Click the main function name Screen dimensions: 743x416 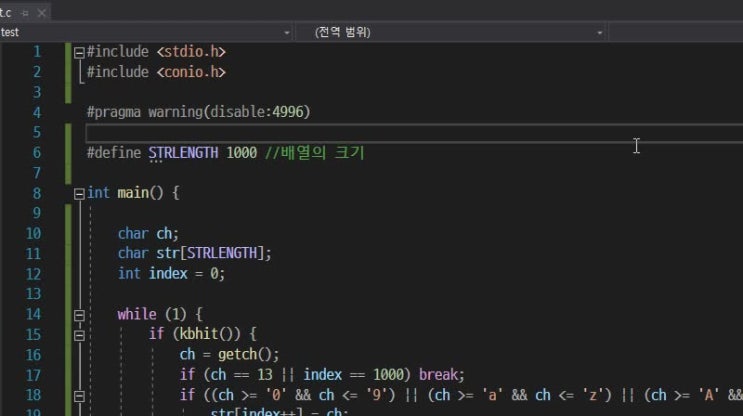pyautogui.click(x=133, y=193)
